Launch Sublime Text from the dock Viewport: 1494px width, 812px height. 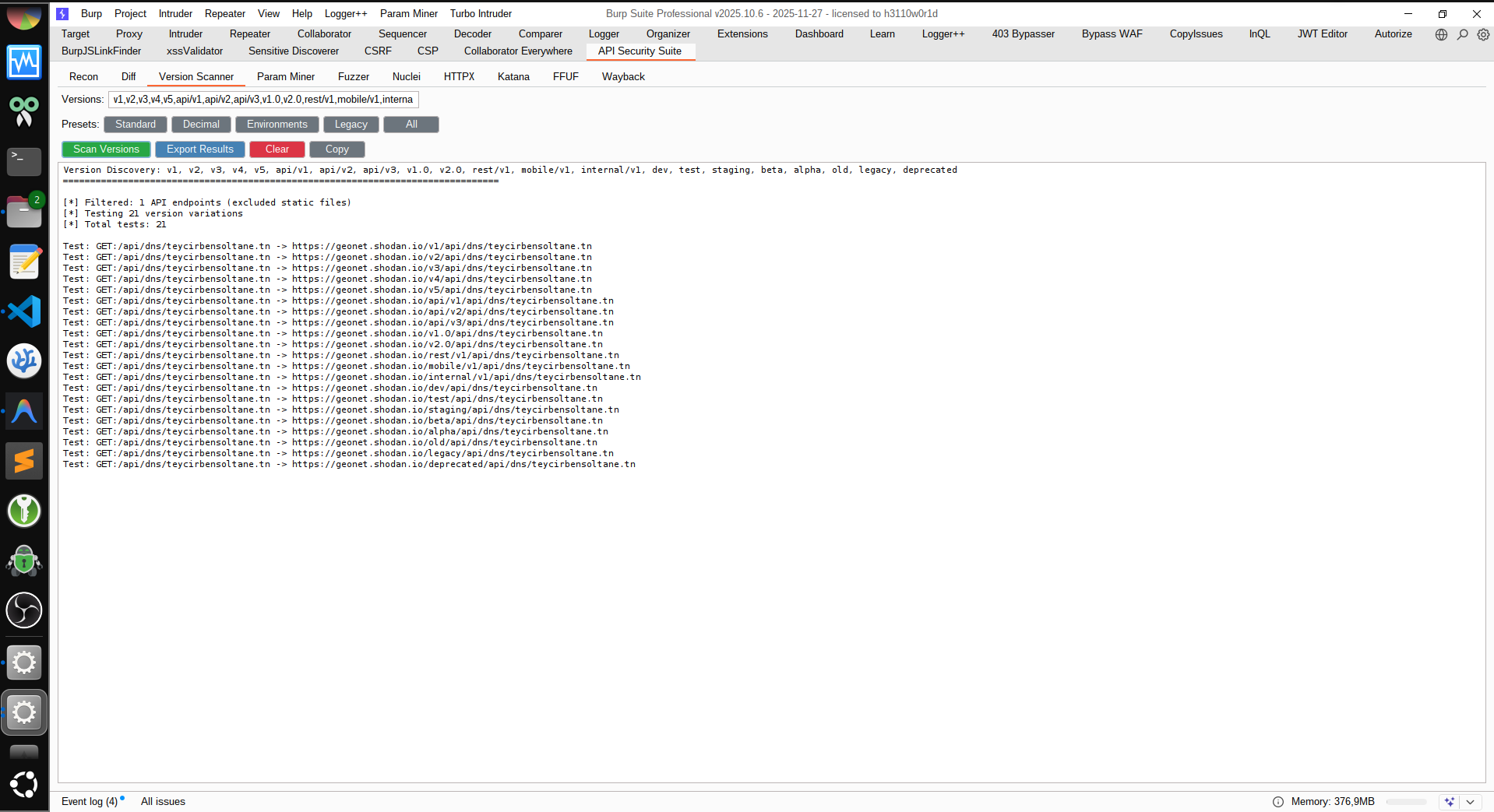[24, 461]
